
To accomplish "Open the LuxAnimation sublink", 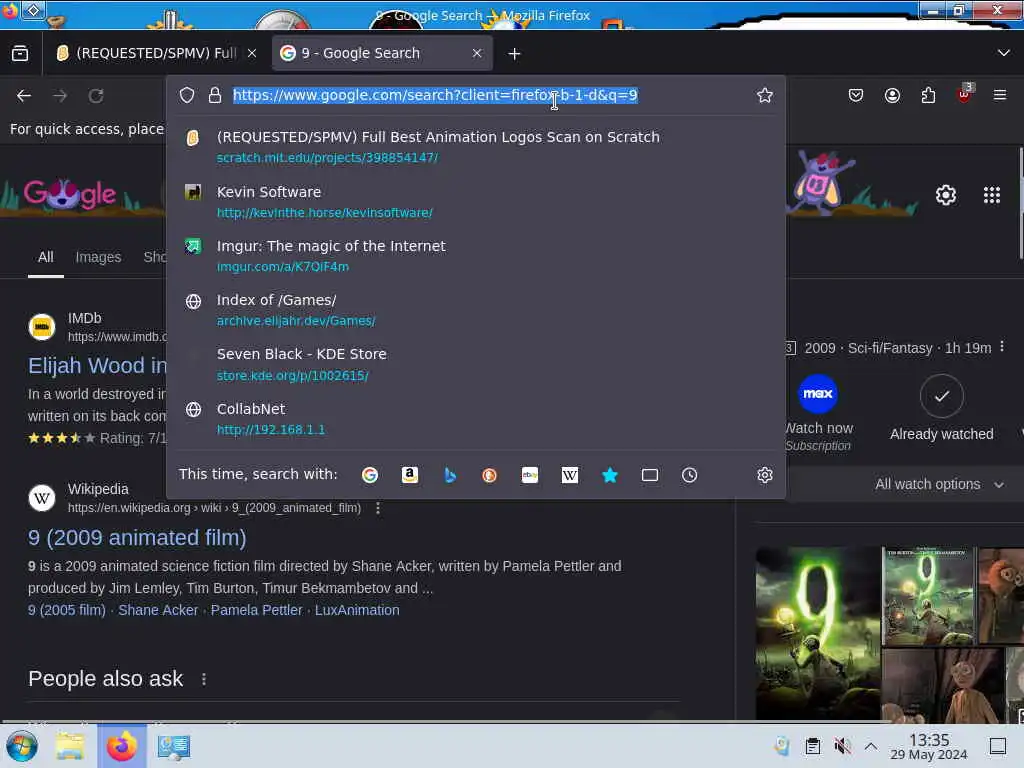I will 357,610.
